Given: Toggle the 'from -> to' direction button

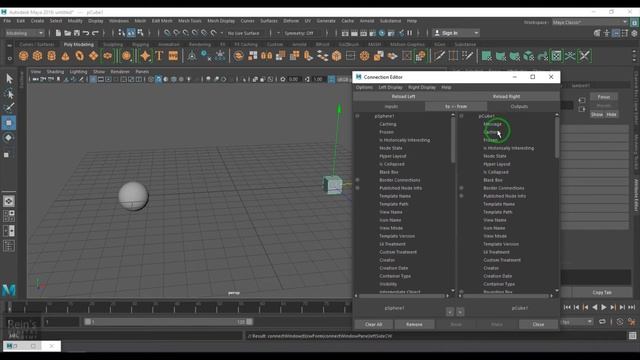Looking at the screenshot, I should point(456,107).
